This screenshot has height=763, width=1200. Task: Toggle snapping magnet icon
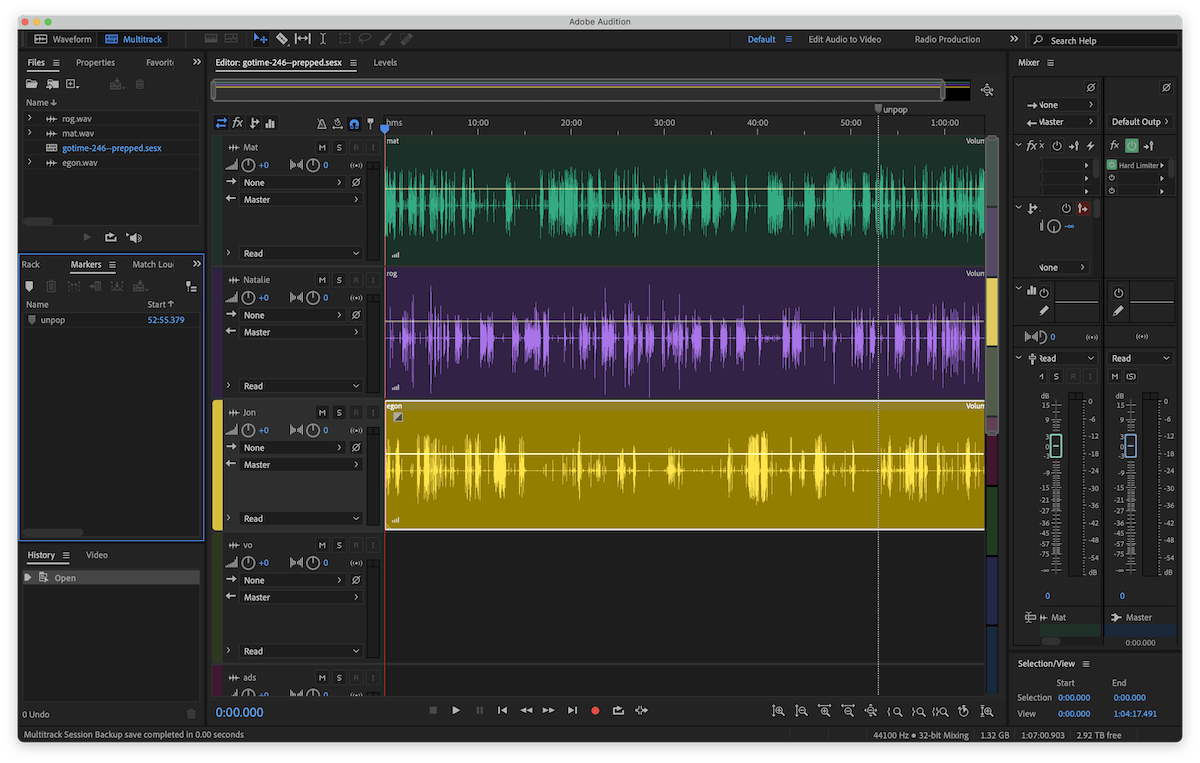click(354, 124)
